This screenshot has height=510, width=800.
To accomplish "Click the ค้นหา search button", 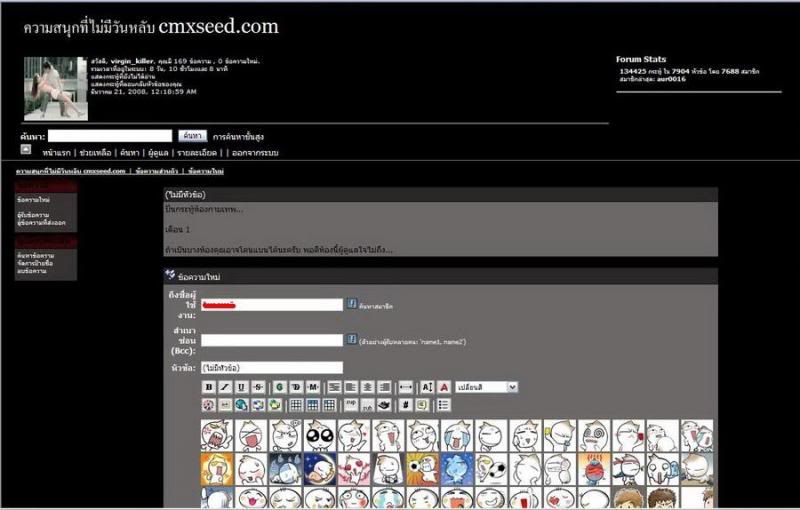I will [192, 136].
